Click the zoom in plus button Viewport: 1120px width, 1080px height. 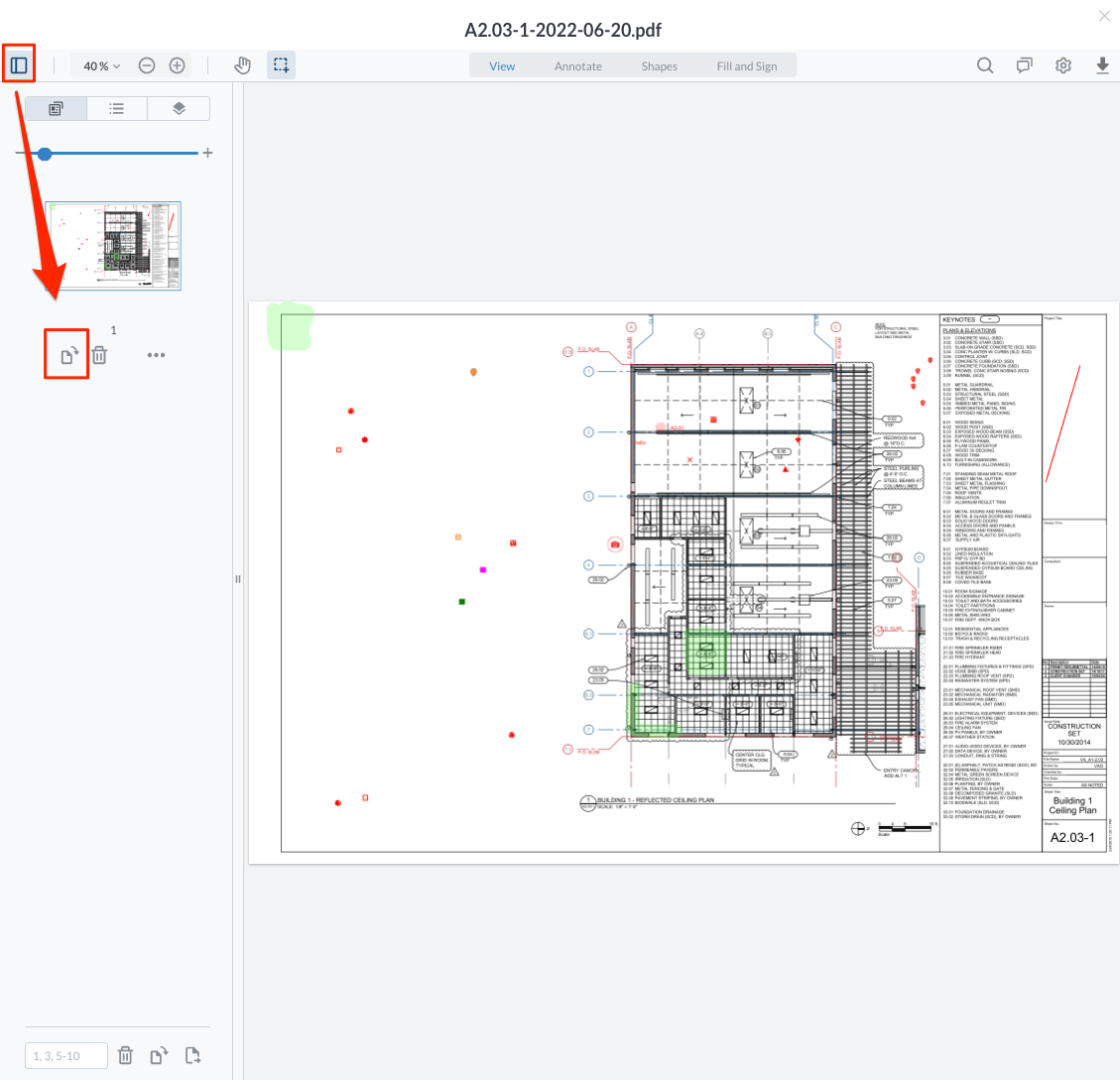pyautogui.click(x=178, y=65)
